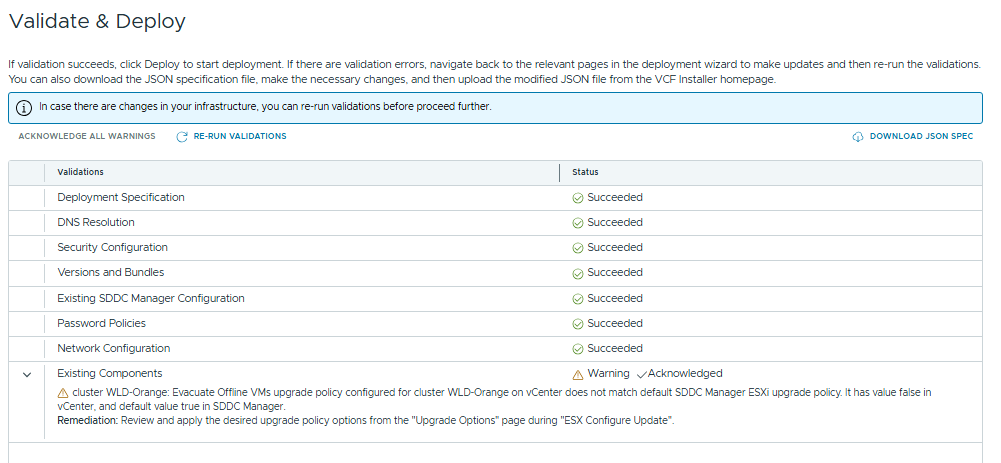Image resolution: width=1001 pixels, height=463 pixels.
Task: Click the Acknowledged checkmark icon
Action: coord(641,374)
